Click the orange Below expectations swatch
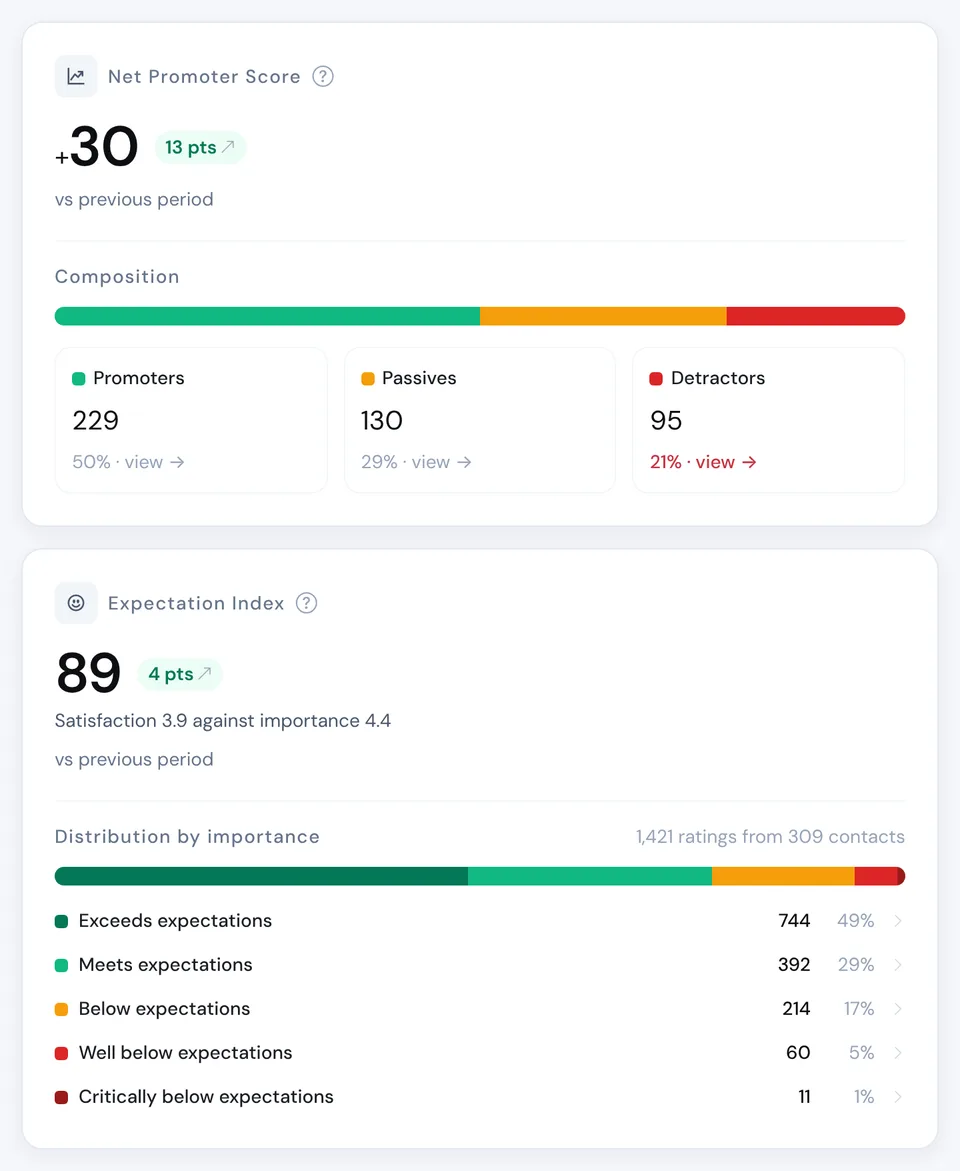Image resolution: width=960 pixels, height=1171 pixels. [61, 1010]
